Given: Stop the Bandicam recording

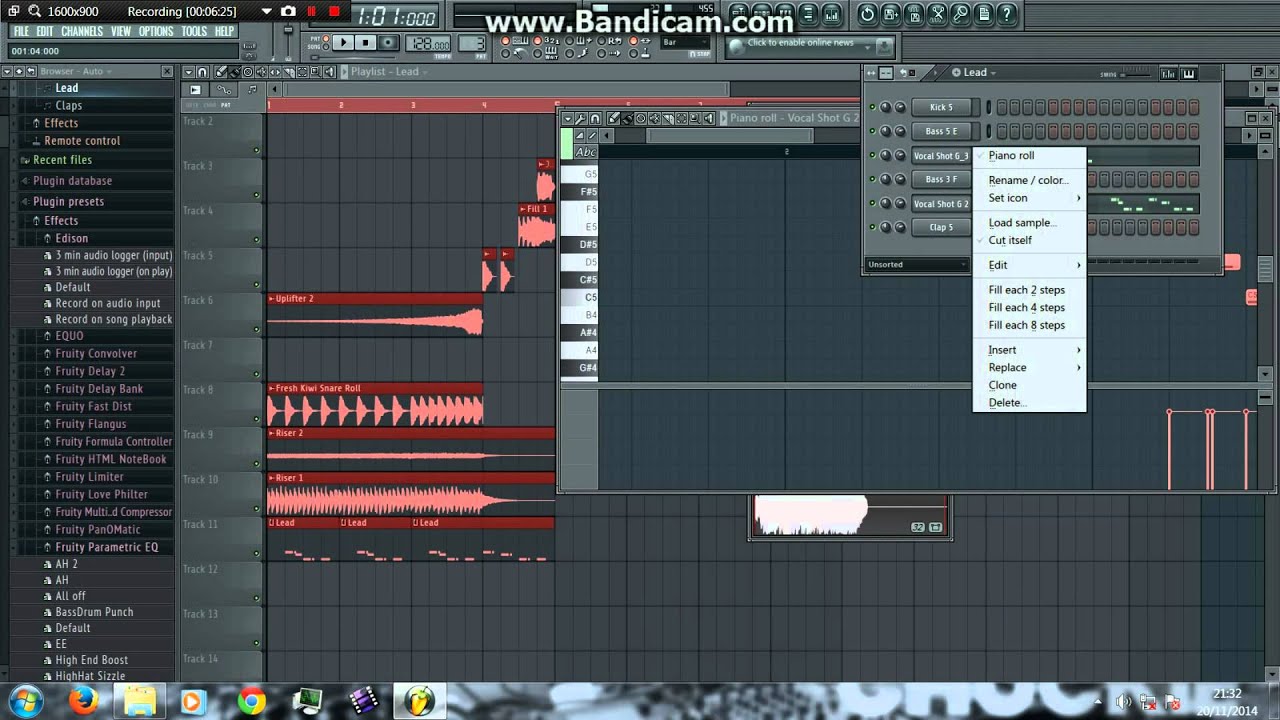Looking at the screenshot, I should coord(334,11).
